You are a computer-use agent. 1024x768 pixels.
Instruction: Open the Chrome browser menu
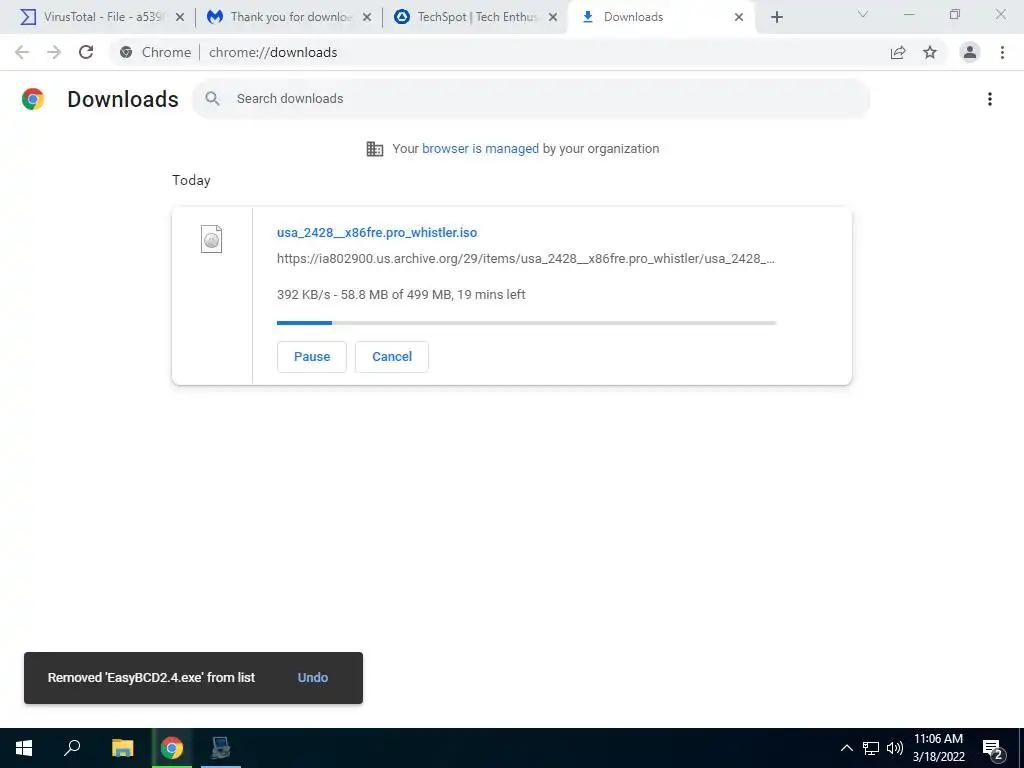[1002, 52]
